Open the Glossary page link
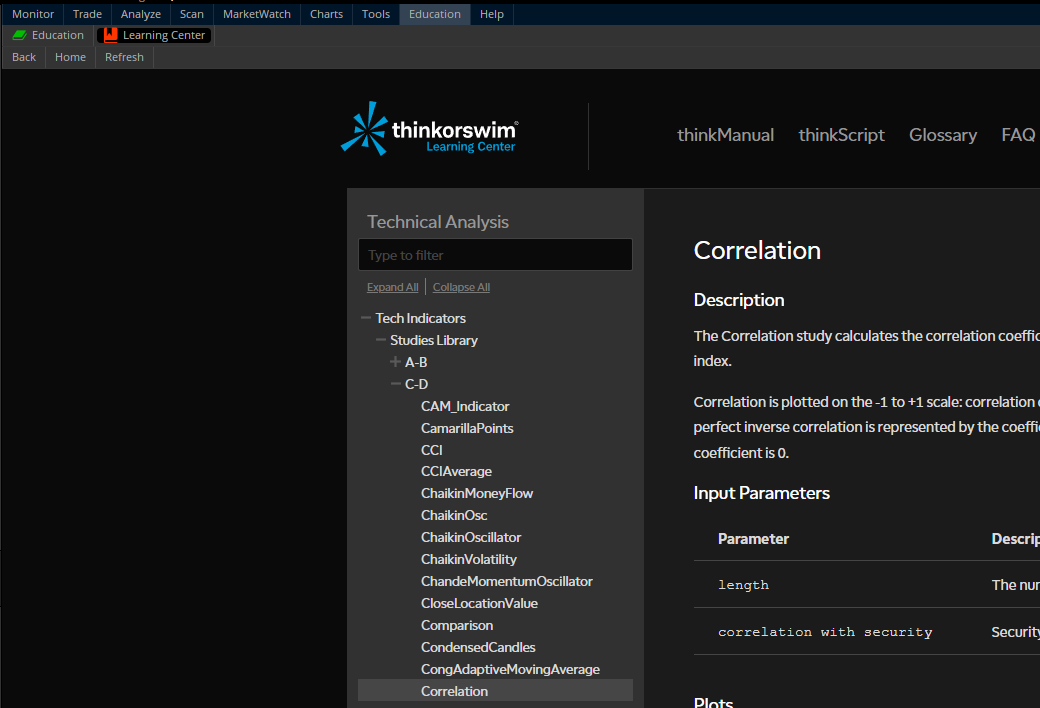Image resolution: width=1040 pixels, height=708 pixels. [x=942, y=135]
